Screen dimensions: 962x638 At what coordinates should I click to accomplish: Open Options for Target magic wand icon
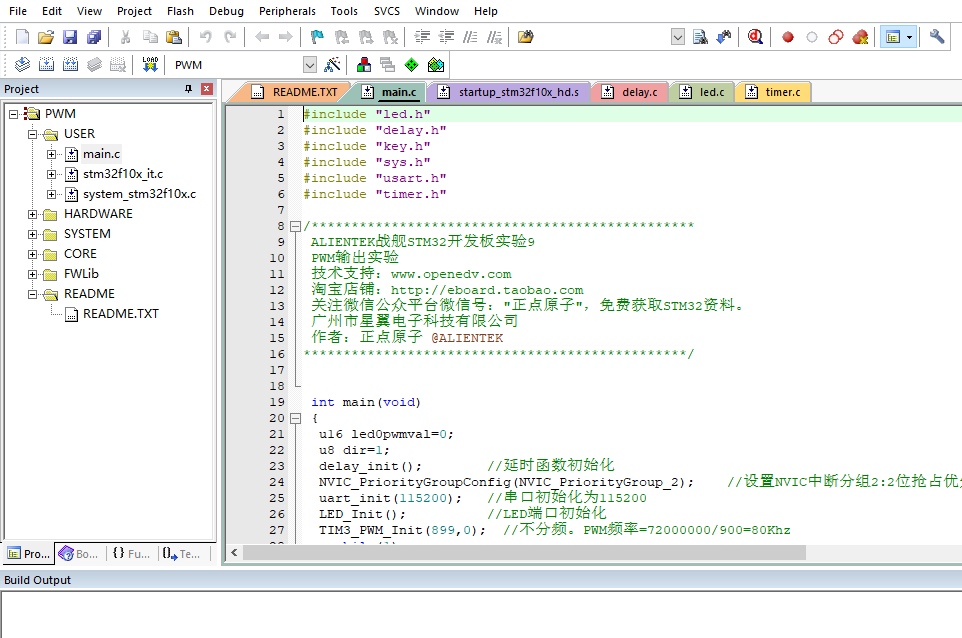point(332,64)
